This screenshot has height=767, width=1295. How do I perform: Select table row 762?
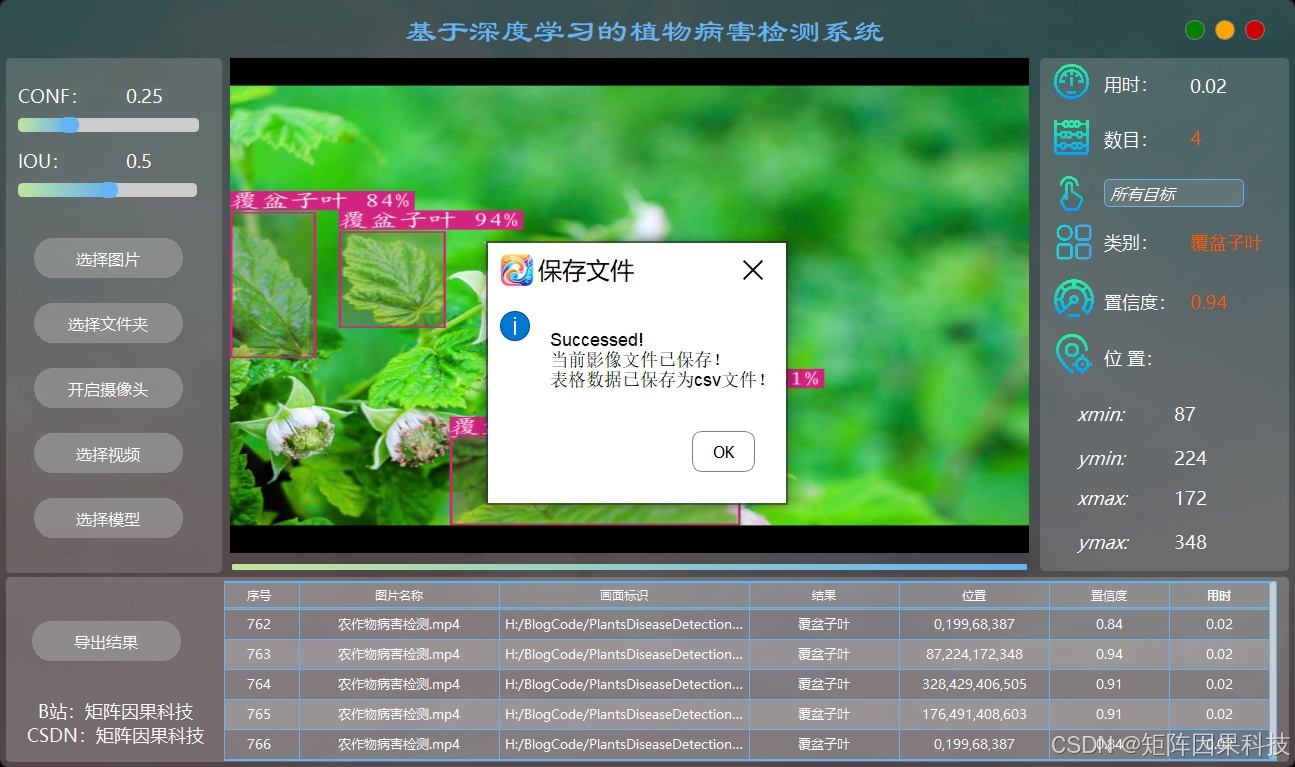(747, 624)
